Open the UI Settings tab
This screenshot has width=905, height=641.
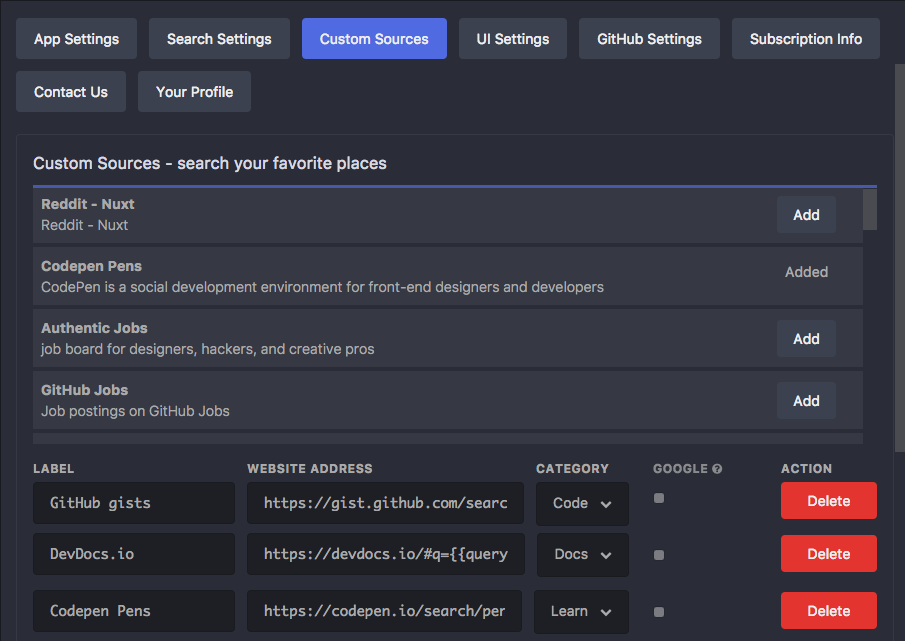pos(513,39)
